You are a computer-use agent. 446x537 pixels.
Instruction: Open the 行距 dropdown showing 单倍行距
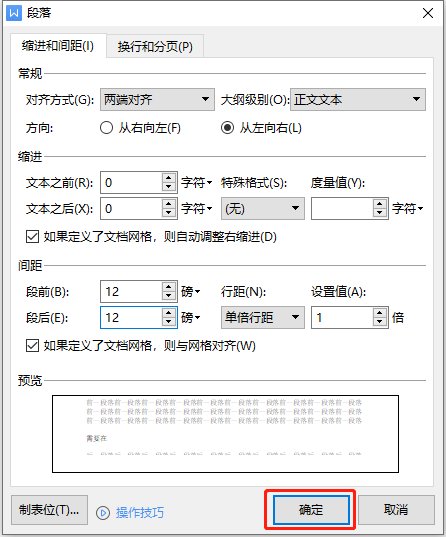click(263, 317)
